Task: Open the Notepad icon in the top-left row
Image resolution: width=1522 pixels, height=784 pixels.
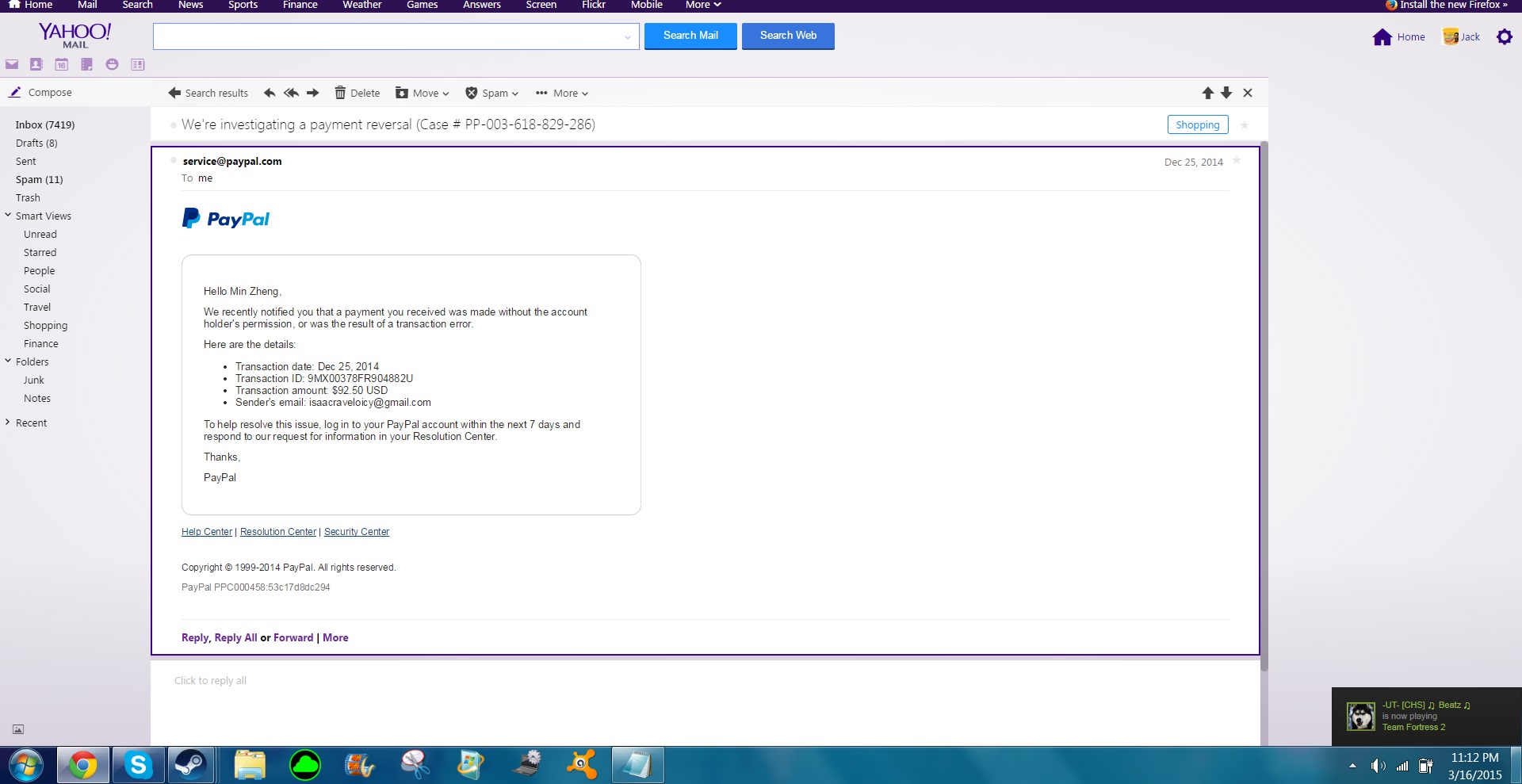Action: 87,64
